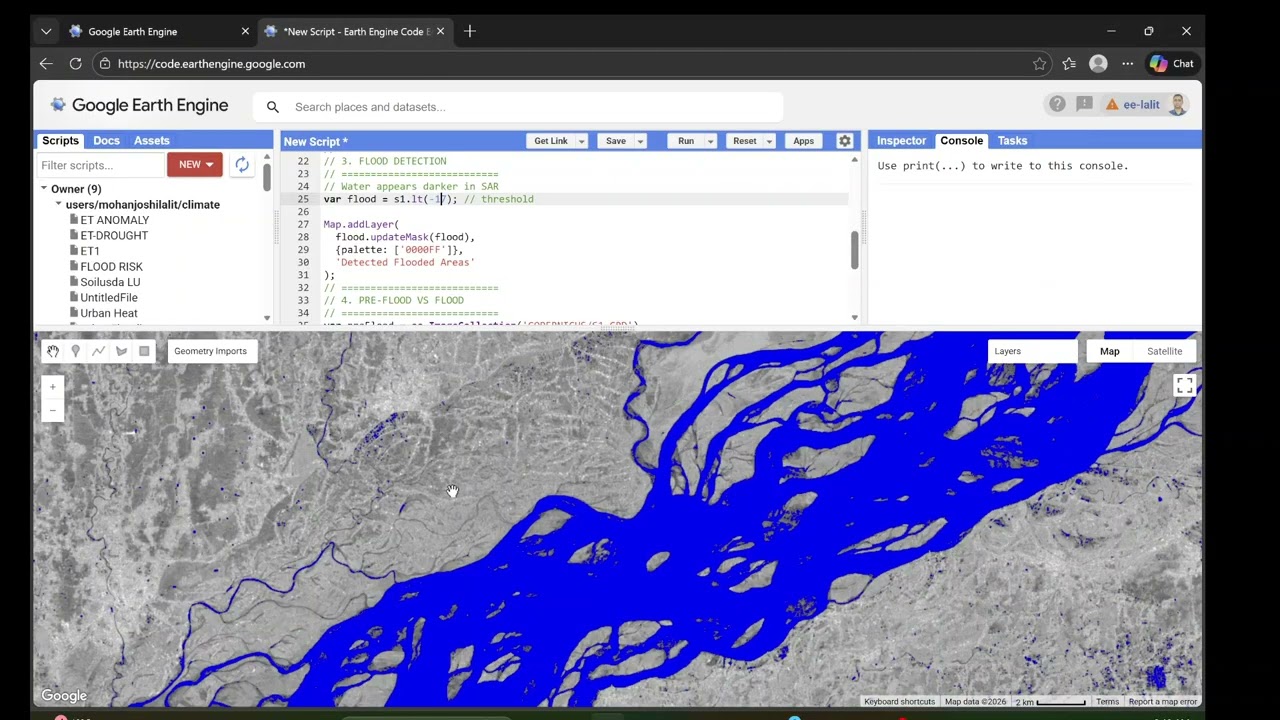Select the add marker drawing tool
This screenshot has height=720, width=1280.
(75, 351)
